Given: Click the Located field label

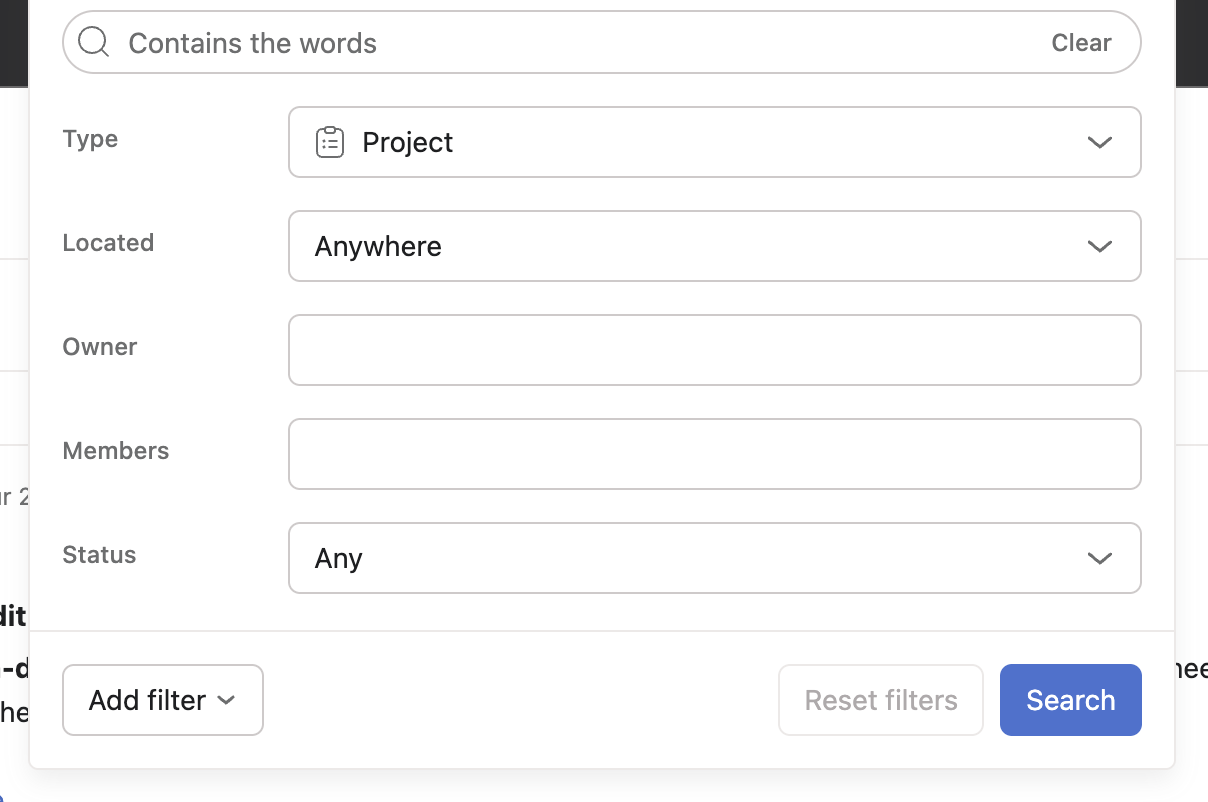Looking at the screenshot, I should tap(108, 243).
